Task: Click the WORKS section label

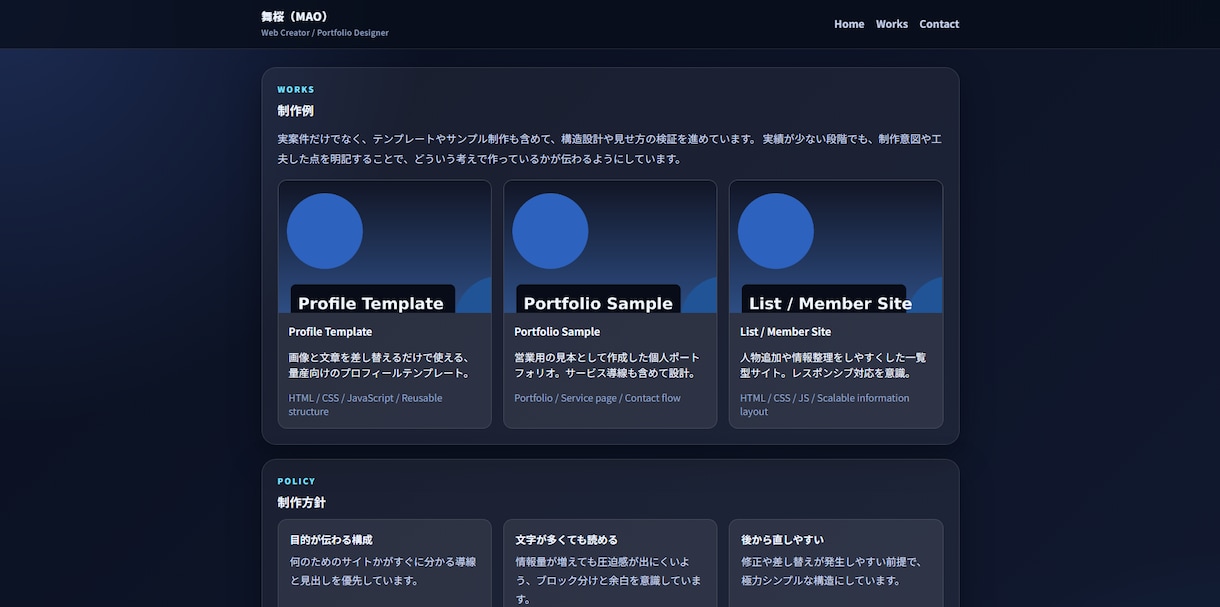Action: click(x=296, y=90)
